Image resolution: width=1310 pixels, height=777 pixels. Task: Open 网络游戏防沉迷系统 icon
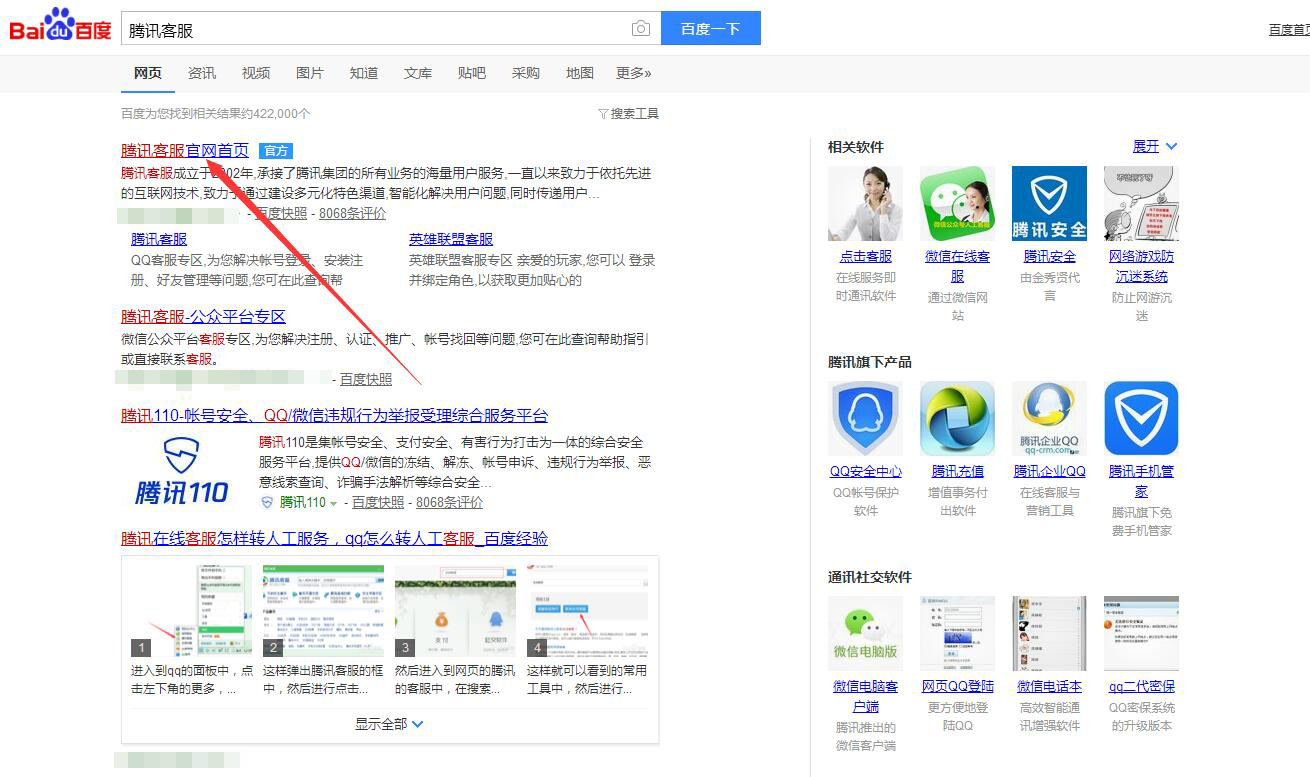1141,203
